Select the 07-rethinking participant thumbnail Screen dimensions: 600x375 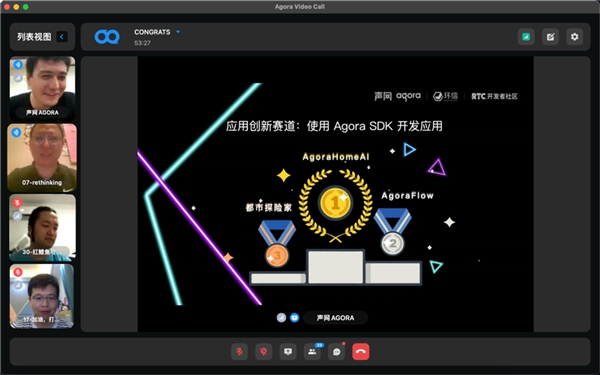(x=42, y=157)
